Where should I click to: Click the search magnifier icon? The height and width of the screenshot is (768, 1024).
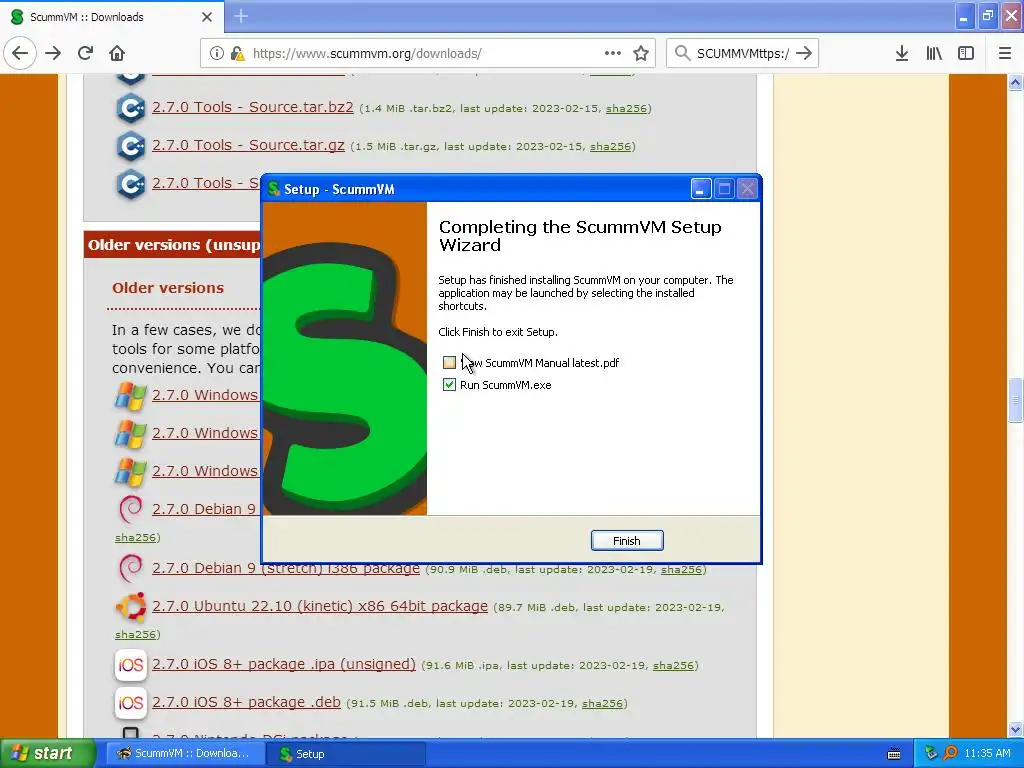682,53
